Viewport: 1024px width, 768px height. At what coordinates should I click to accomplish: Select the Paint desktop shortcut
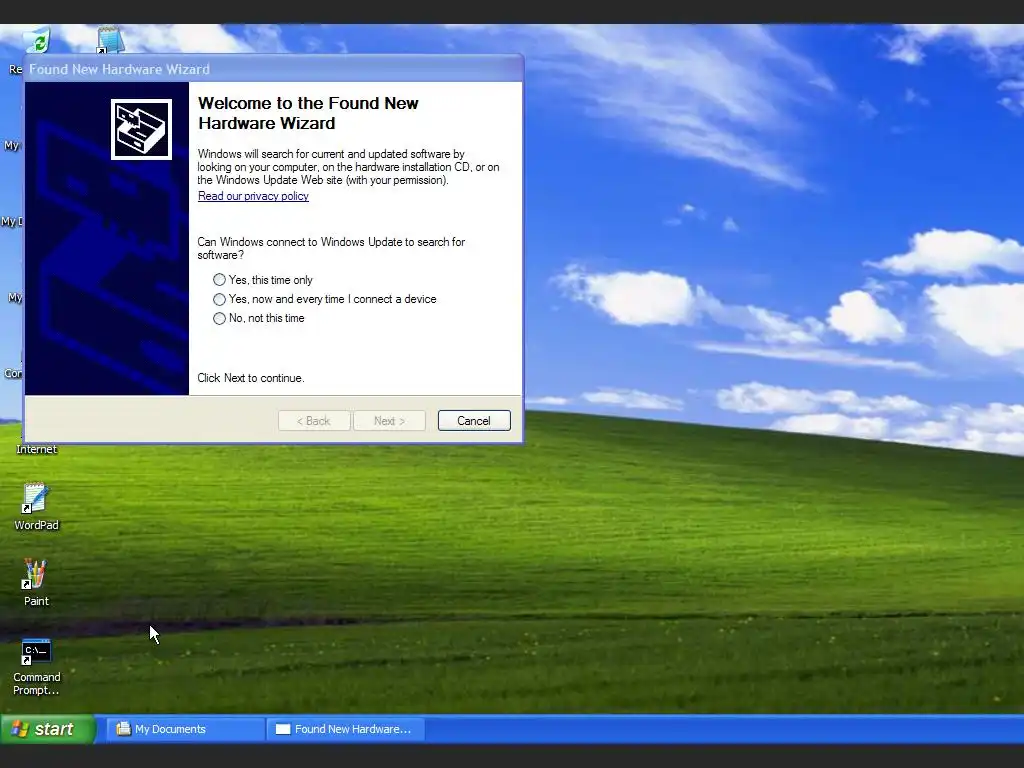[36, 583]
